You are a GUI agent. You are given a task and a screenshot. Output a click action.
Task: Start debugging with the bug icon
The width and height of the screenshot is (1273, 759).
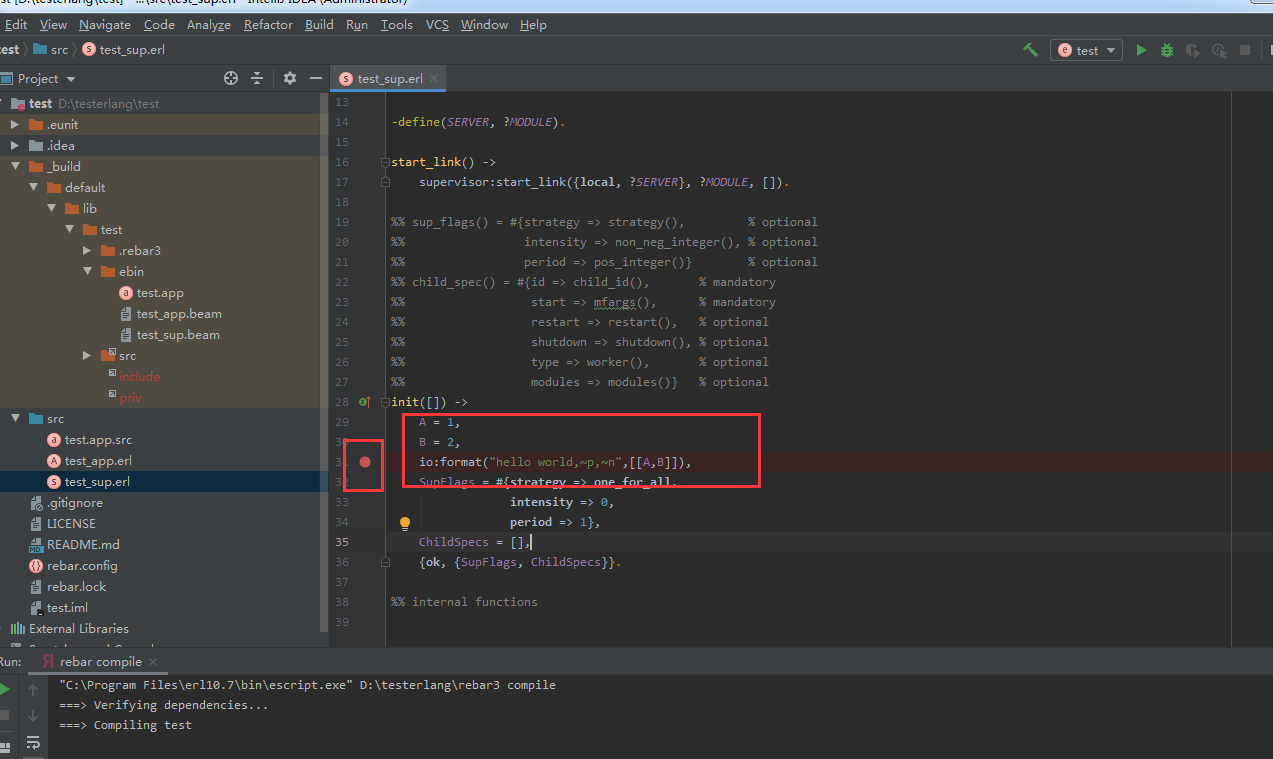[x=1166, y=49]
